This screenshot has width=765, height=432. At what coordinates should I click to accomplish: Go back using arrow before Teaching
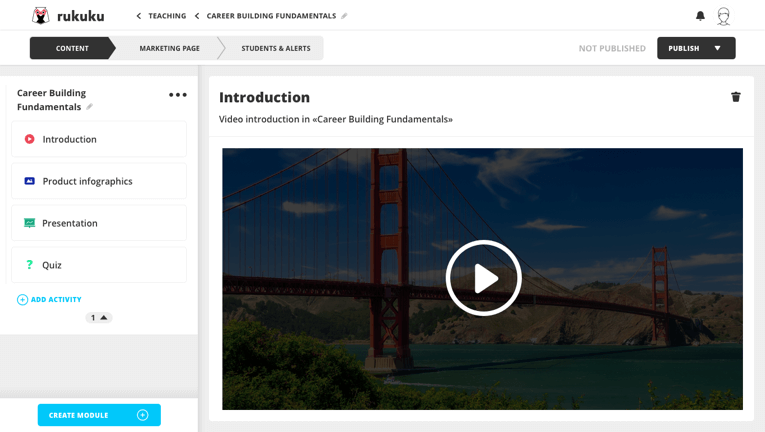coord(139,16)
